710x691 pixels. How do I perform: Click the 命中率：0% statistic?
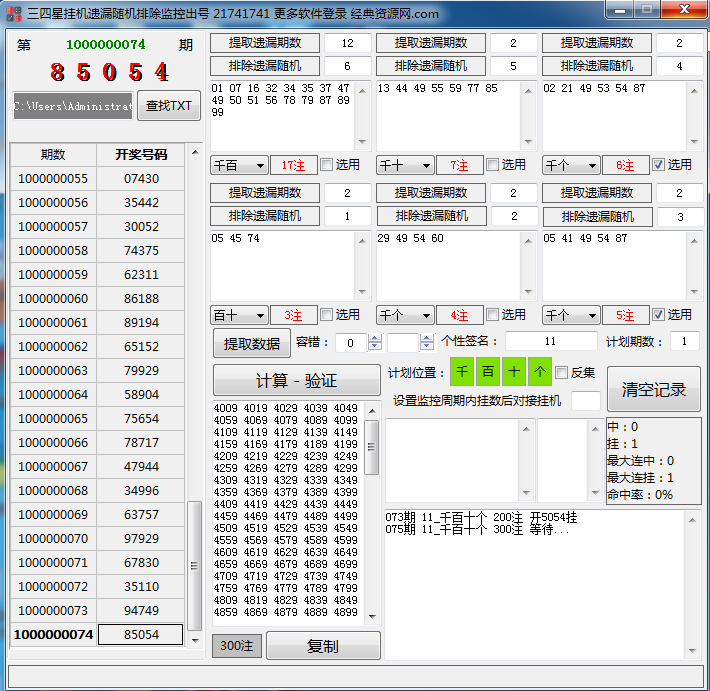[639, 494]
